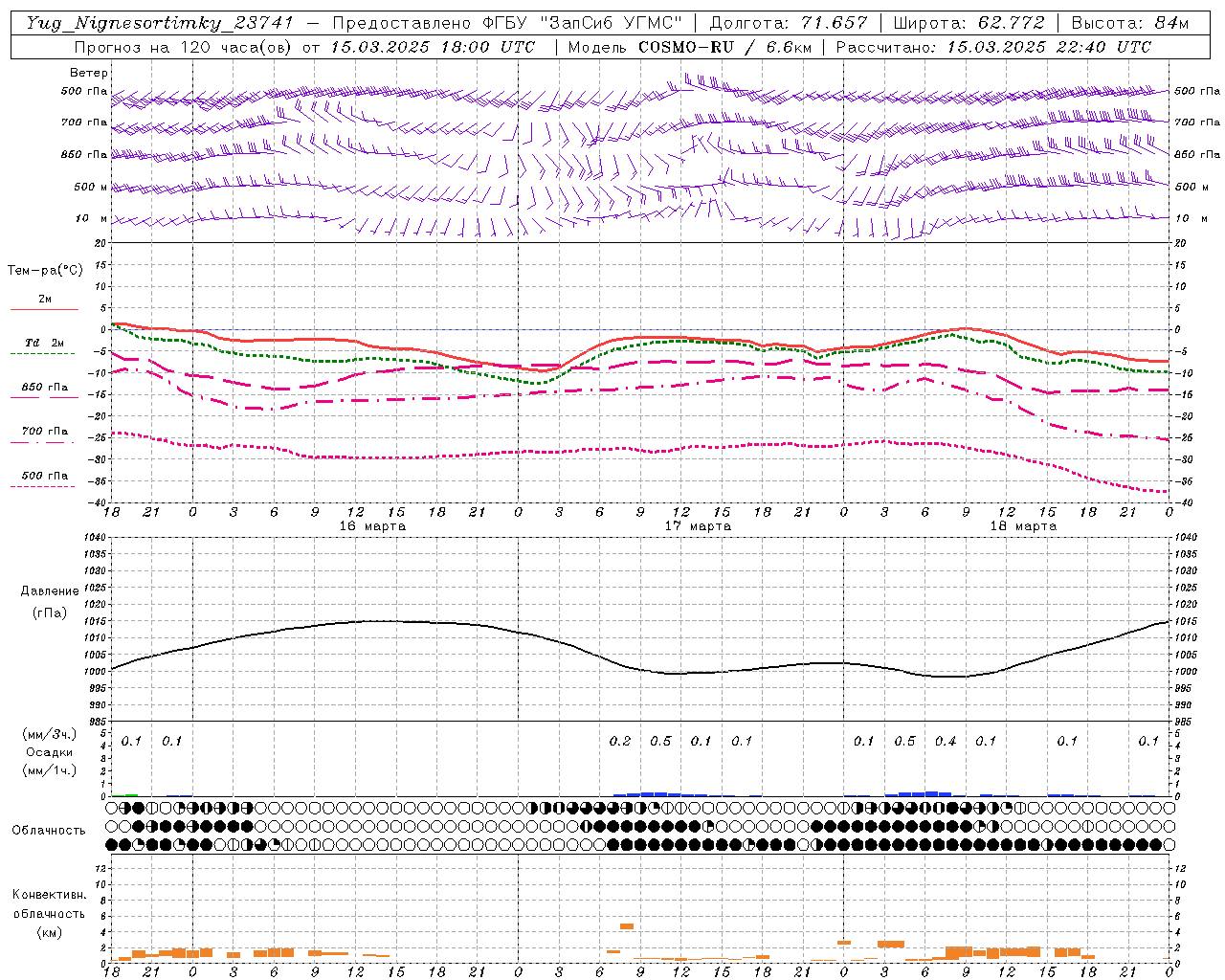The image size is (1225, 980).
Task: Click the Долгота: 71.657 header field
Action: [789, 23]
